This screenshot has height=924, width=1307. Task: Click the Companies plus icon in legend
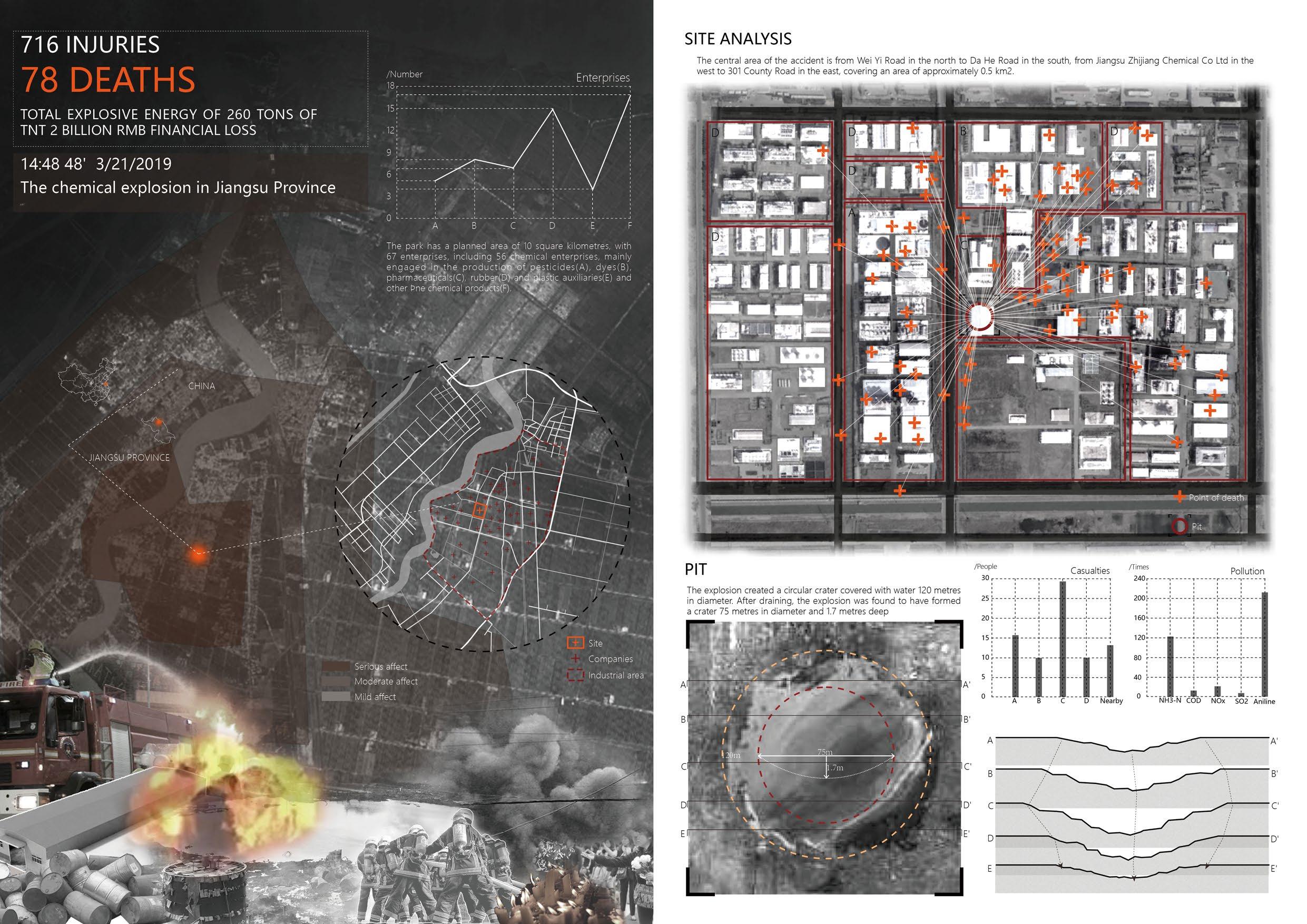pos(575,658)
